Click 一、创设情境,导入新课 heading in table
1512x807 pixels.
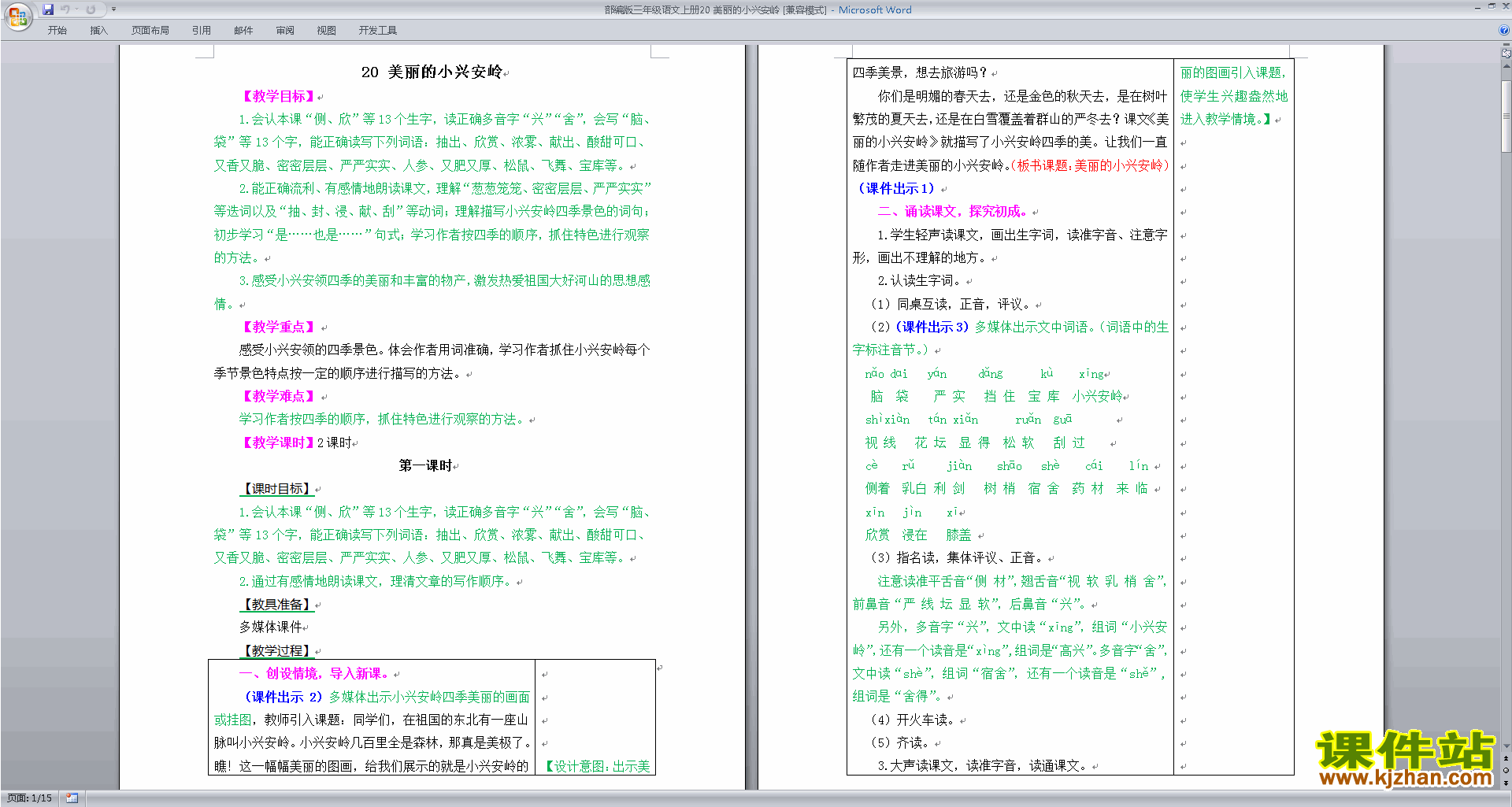tap(313, 673)
